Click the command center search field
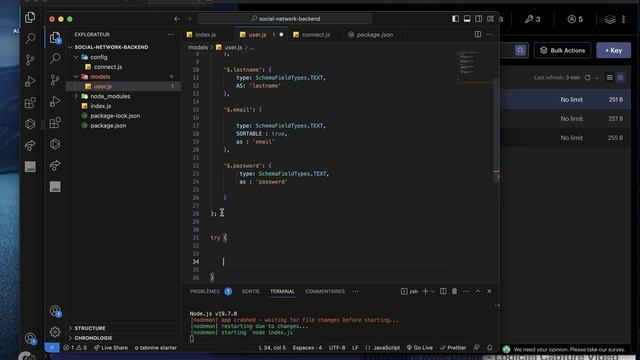This screenshot has height=360, width=640. [285, 19]
